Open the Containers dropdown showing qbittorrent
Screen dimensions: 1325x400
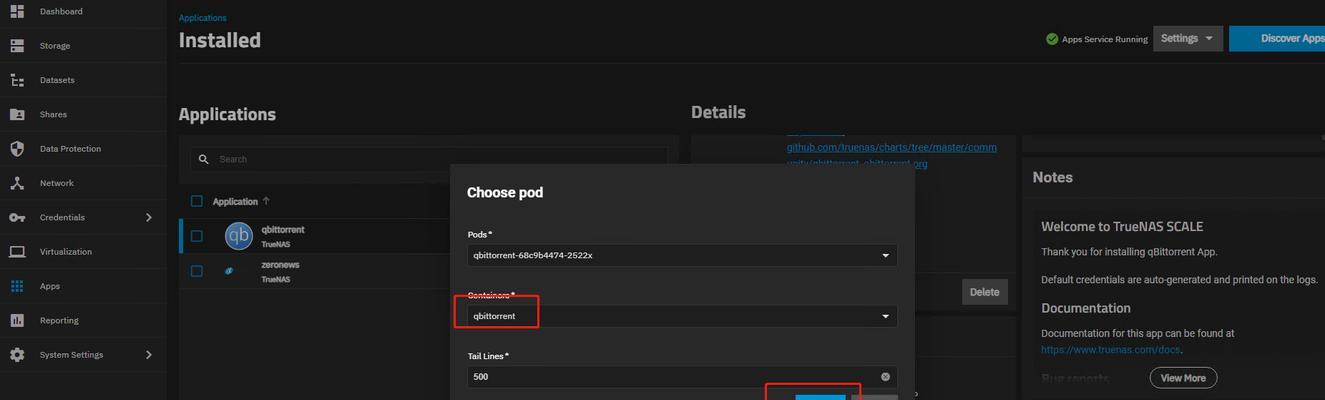point(682,316)
